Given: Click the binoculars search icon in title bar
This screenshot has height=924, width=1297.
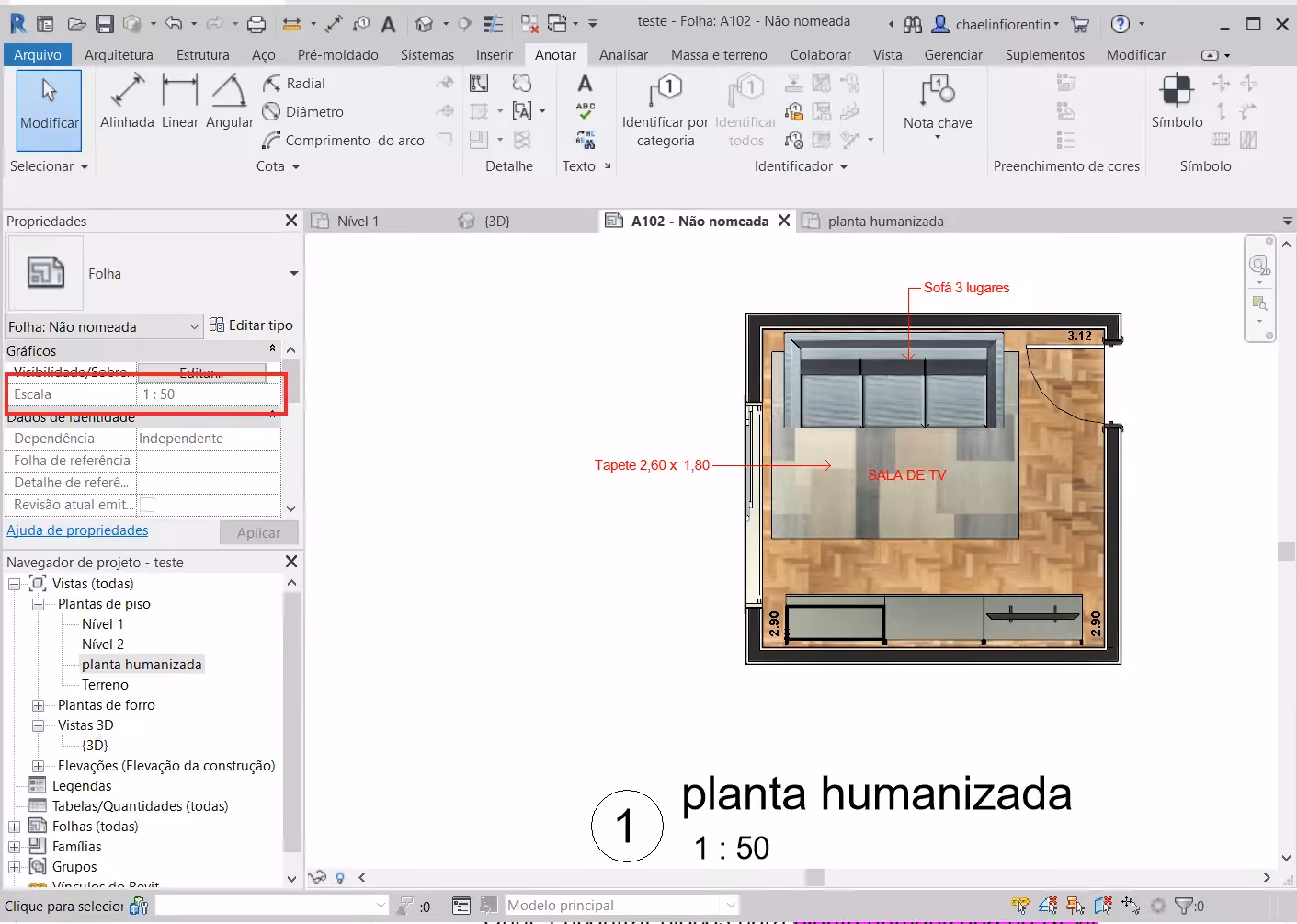Looking at the screenshot, I should (x=912, y=24).
